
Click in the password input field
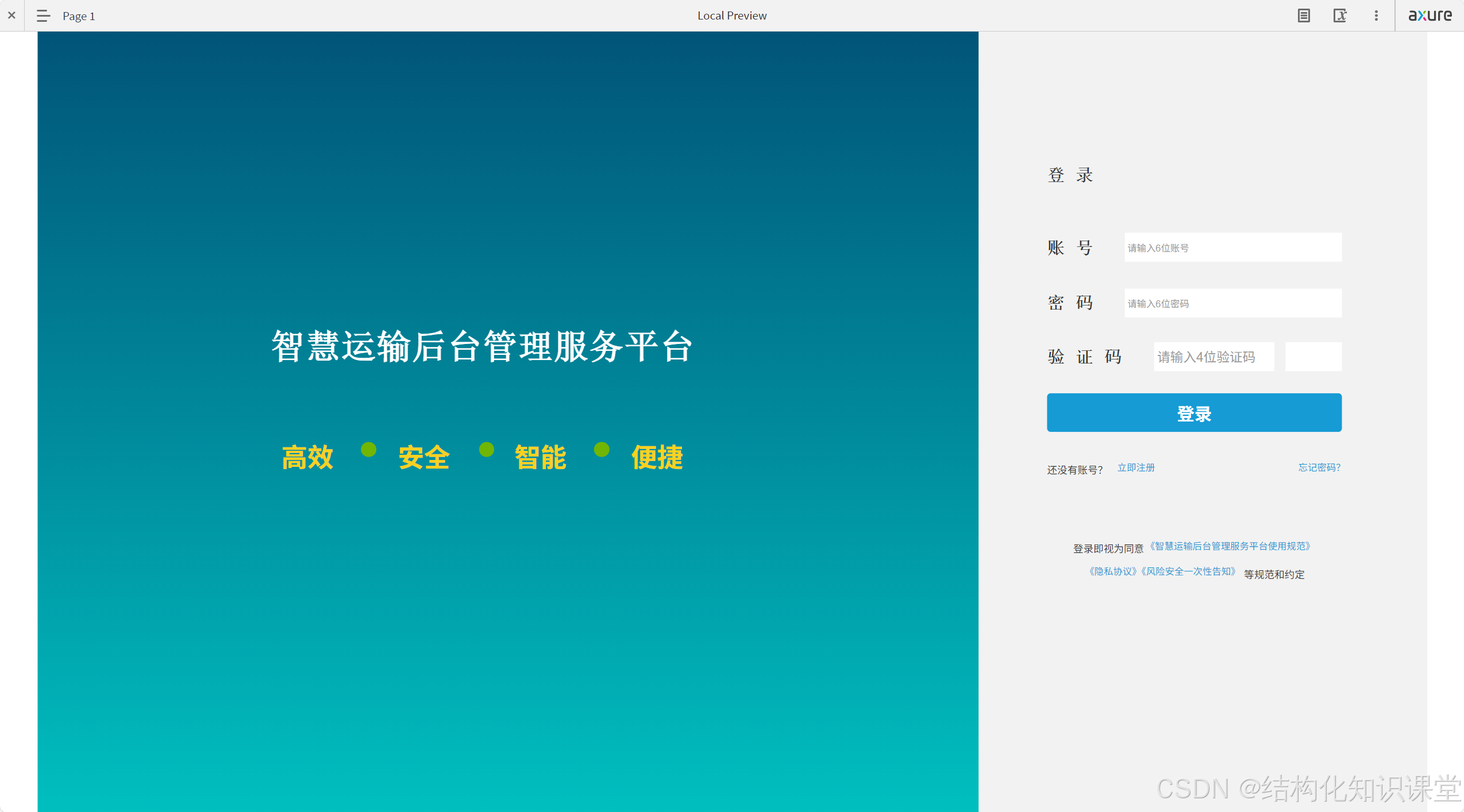(1232, 303)
